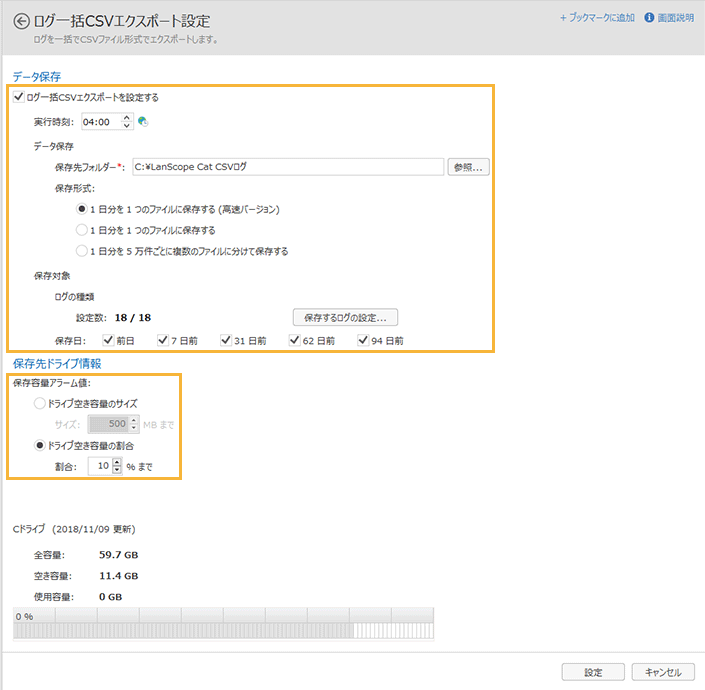
Task: Click the 全容量 59.7 GB value
Action: pyautogui.click(x=119, y=555)
